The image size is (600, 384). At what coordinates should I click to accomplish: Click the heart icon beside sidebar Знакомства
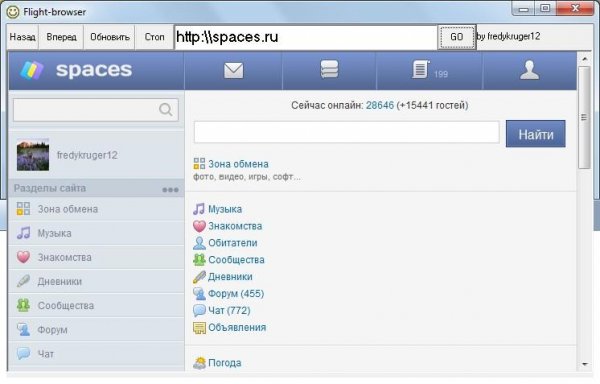(23, 257)
